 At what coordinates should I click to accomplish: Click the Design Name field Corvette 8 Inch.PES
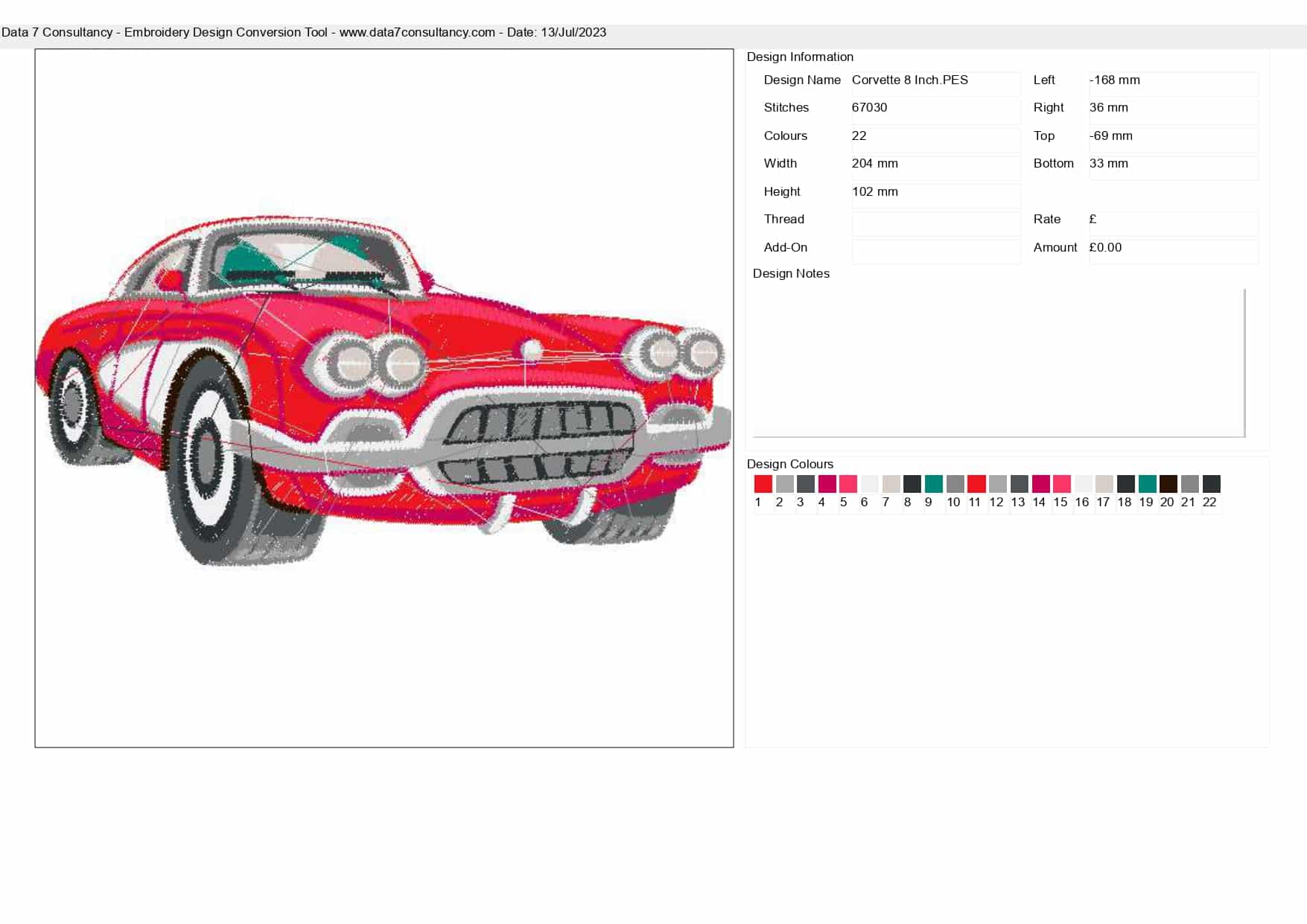[936, 83]
